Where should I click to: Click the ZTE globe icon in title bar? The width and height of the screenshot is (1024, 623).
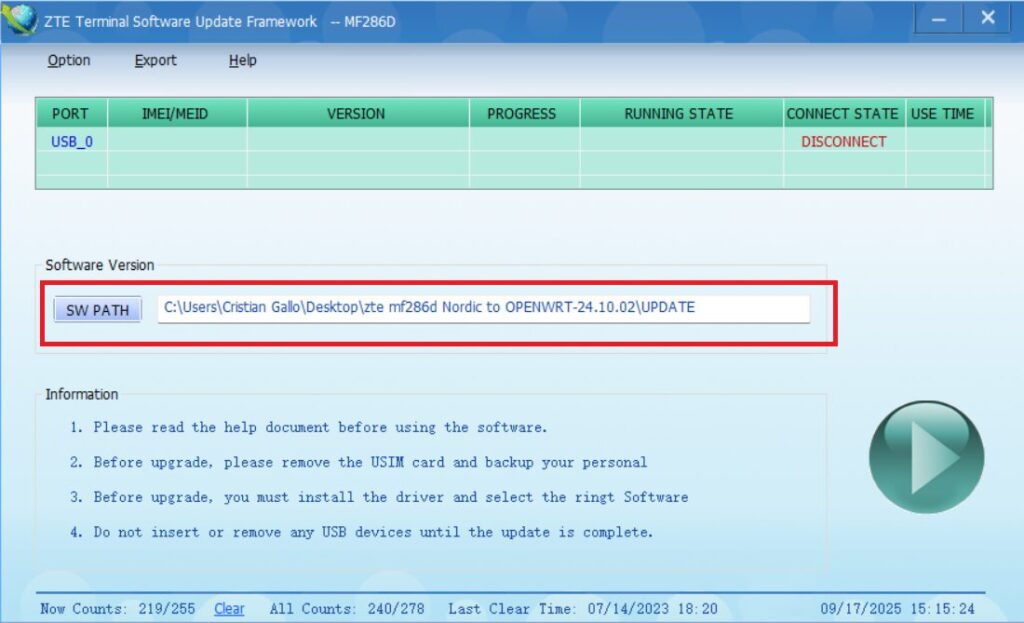coord(19,18)
